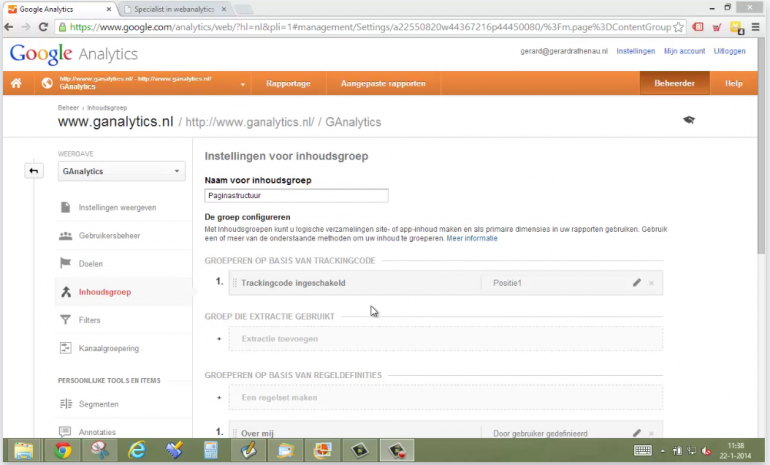770x465 pixels.
Task: Click the browser address bar
Action: (369, 27)
